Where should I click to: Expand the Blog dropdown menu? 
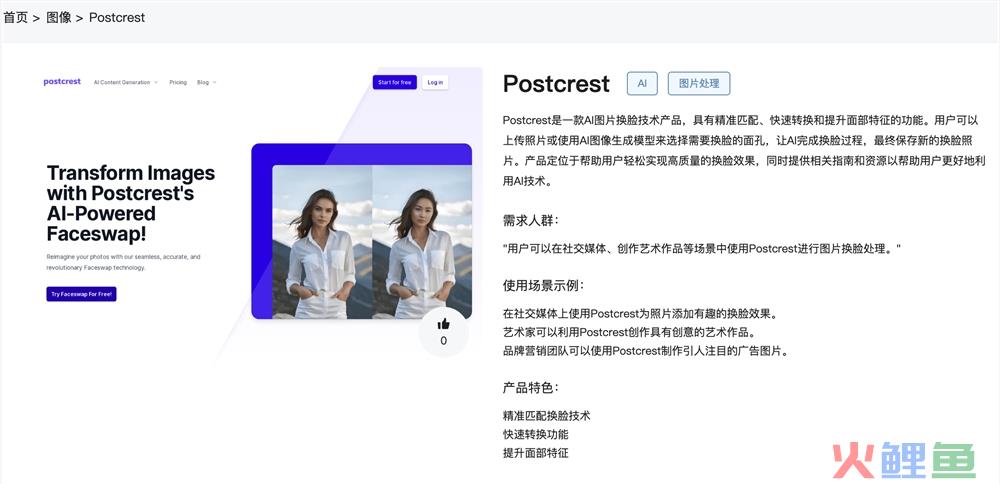tap(207, 82)
